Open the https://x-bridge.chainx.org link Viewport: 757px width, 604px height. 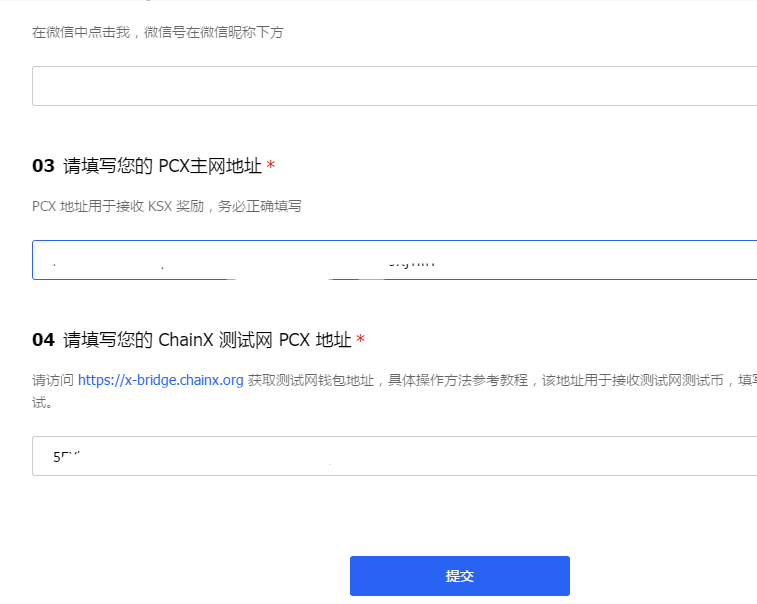161,380
